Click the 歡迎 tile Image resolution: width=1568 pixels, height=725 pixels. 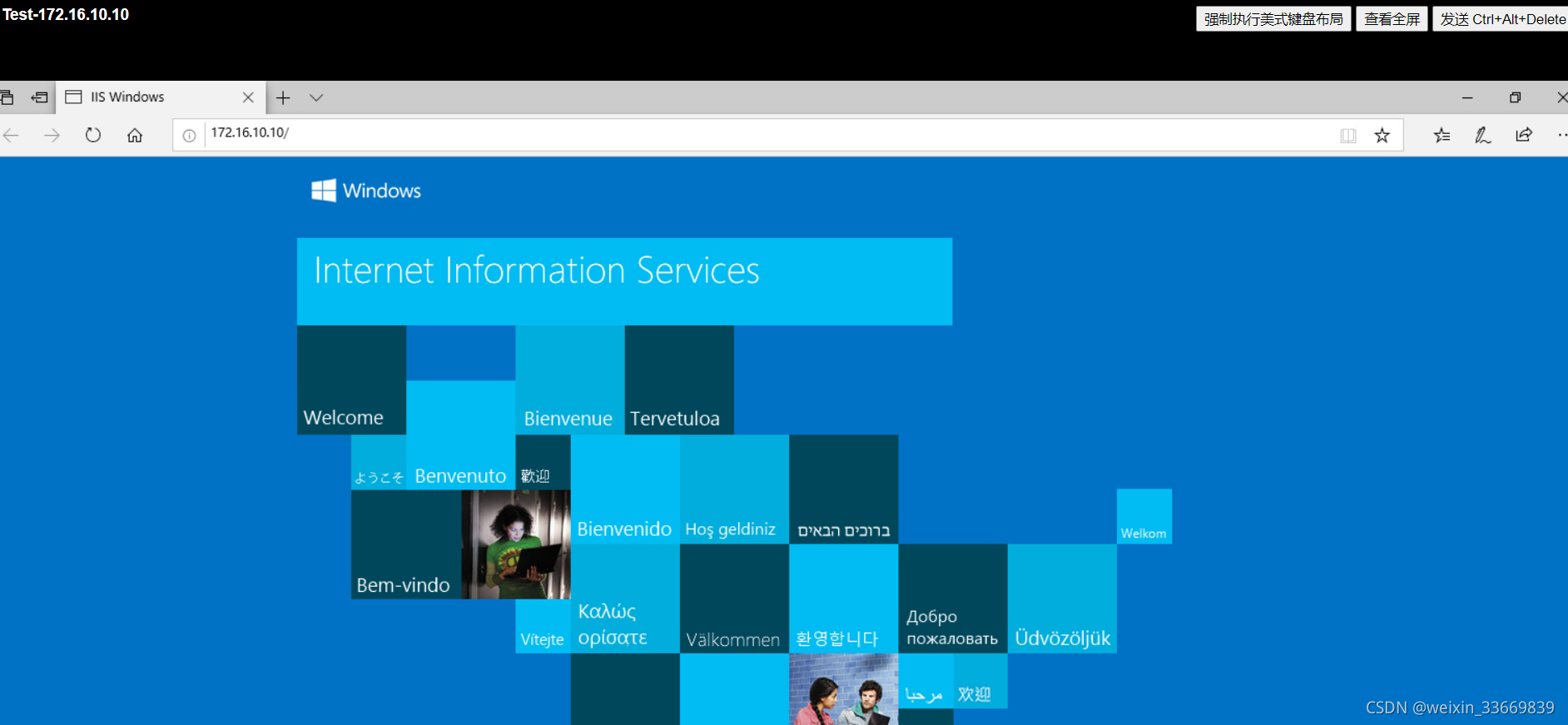(x=543, y=462)
